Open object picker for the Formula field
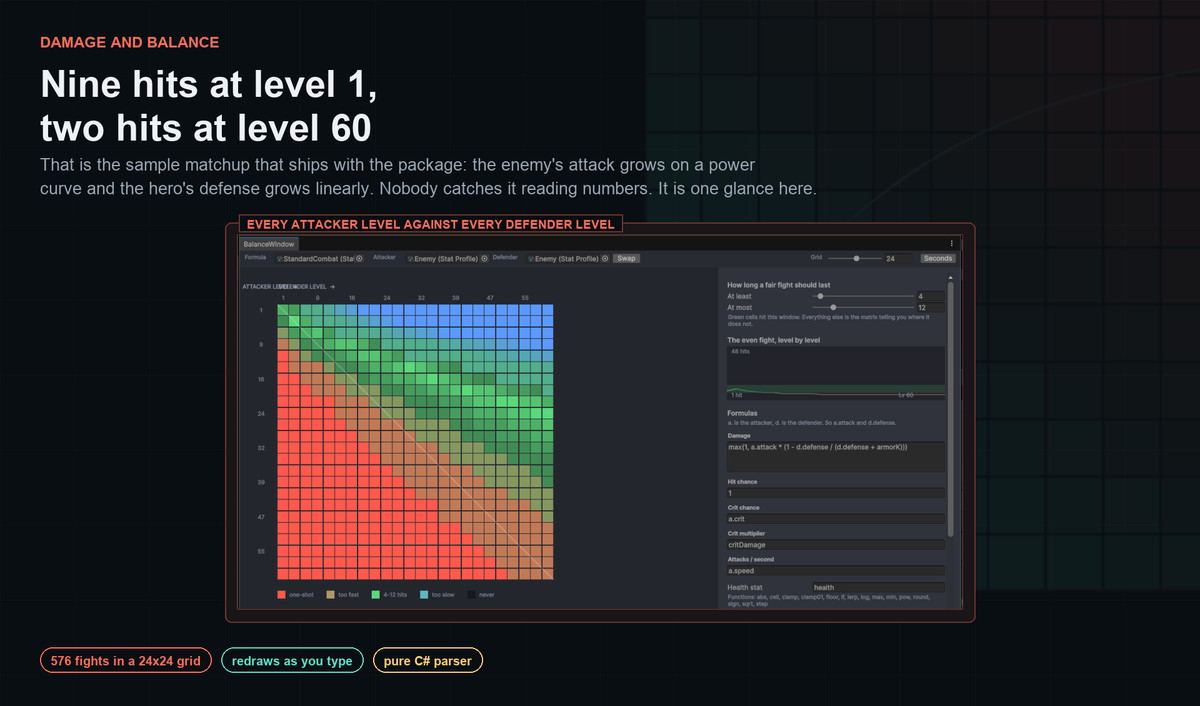Screen dimensions: 1200x706 pyautogui.click(x=359, y=258)
